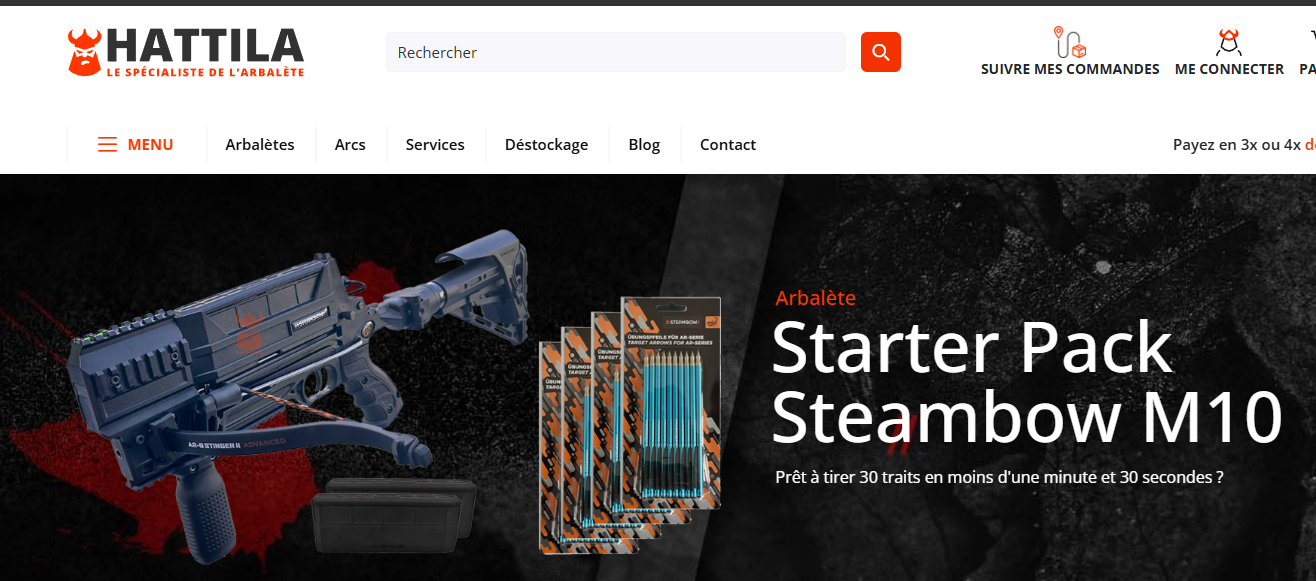
Task: Click the Steambow crossbow product image
Action: [x=270, y=400]
